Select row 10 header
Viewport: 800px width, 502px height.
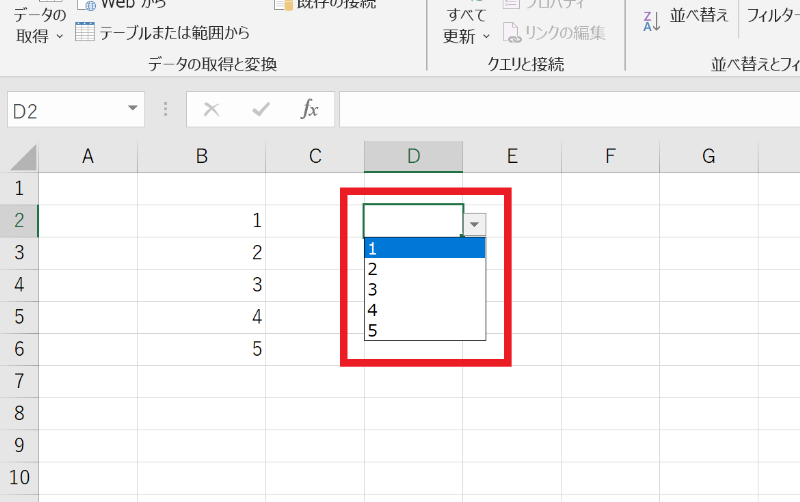click(19, 478)
